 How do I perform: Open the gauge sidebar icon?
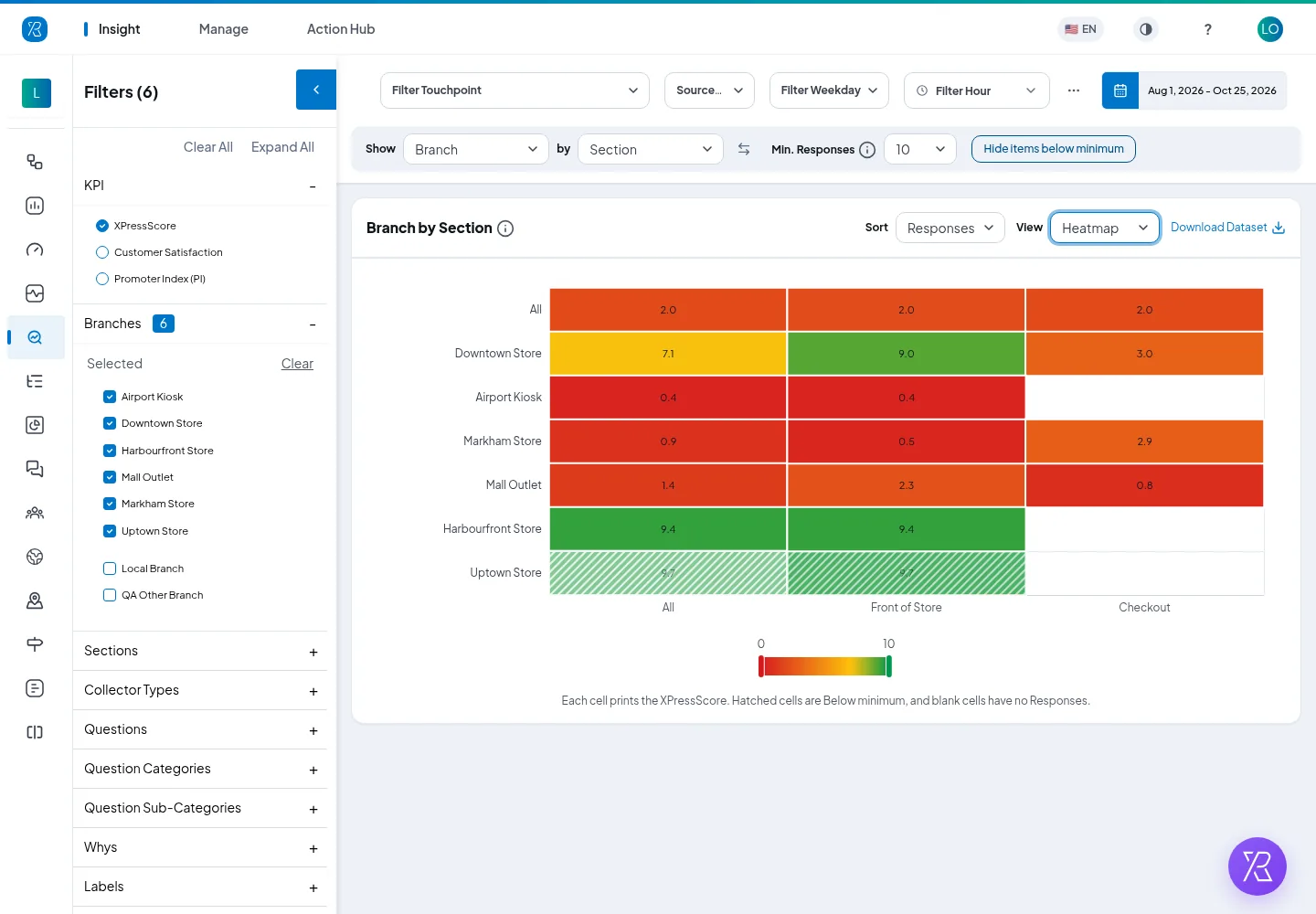[35, 250]
